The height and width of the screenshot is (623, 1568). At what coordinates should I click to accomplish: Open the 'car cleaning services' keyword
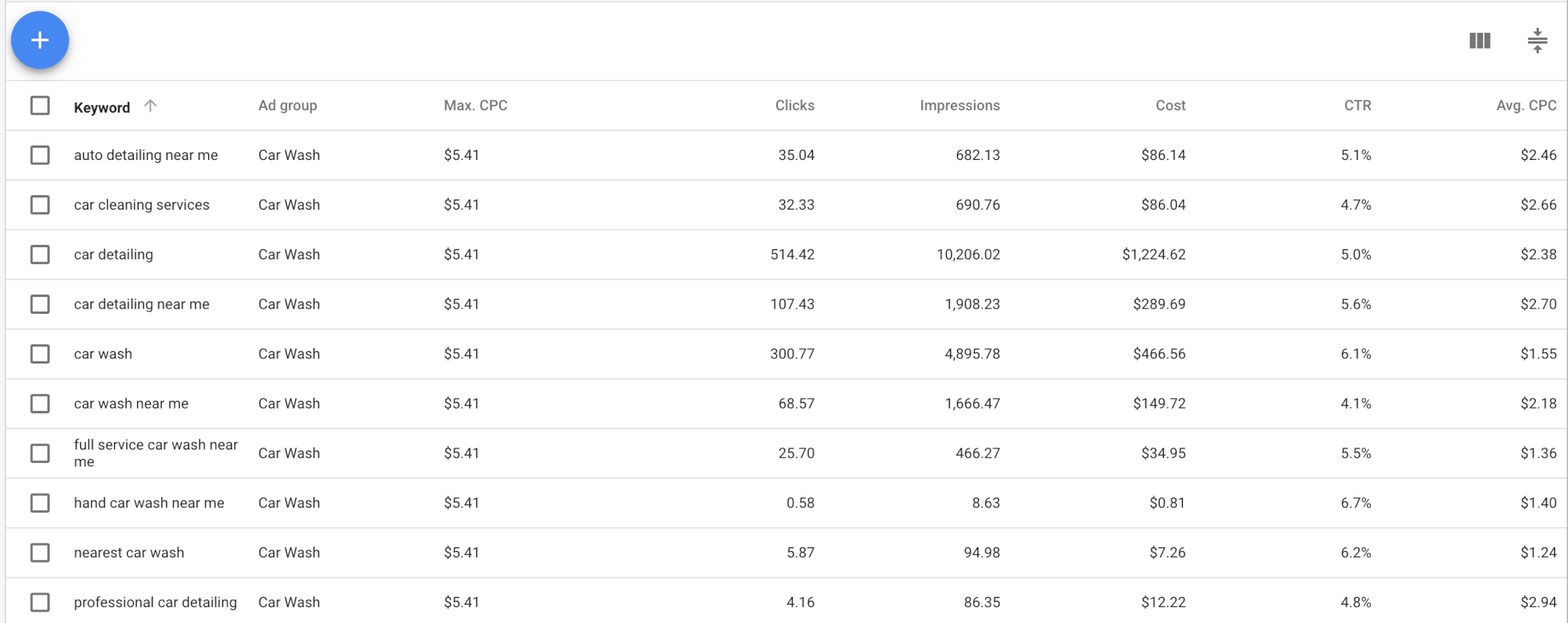(141, 204)
